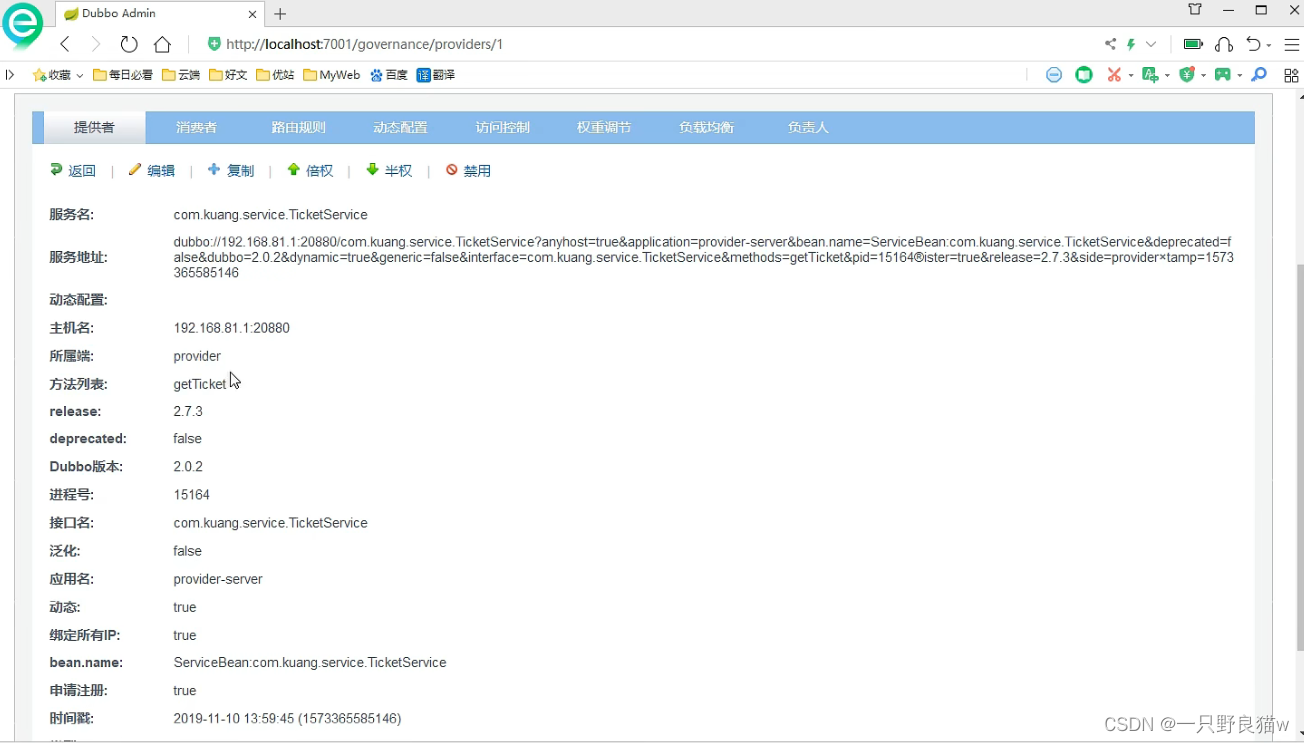Open the 翻译 bookmark
This screenshot has height=743, width=1304.
click(x=436, y=75)
